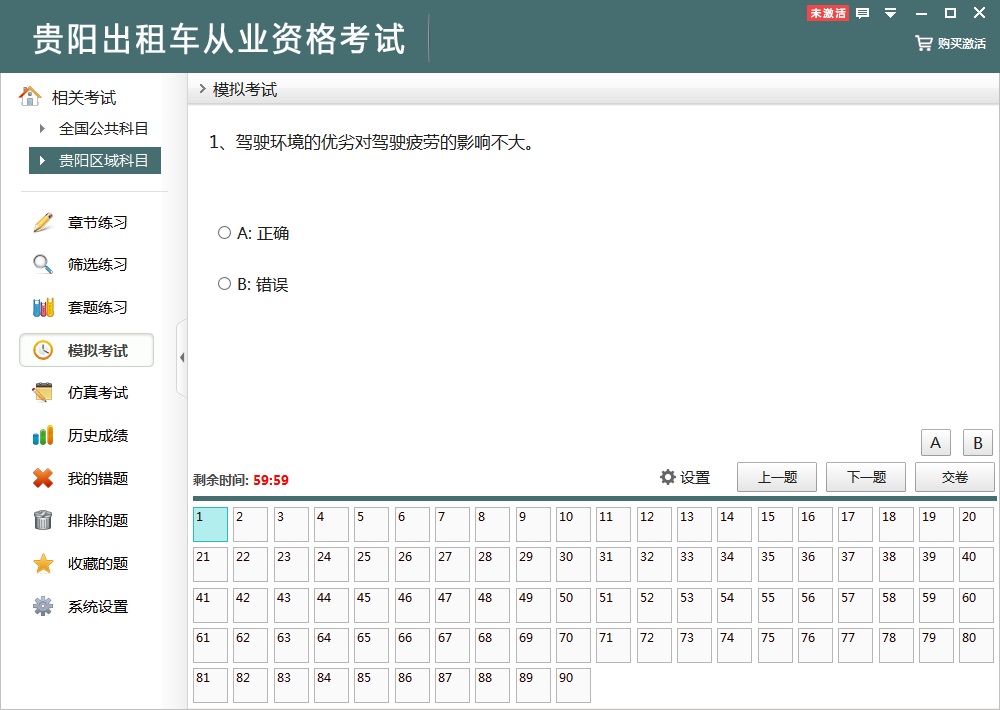This screenshot has height=710, width=1000.
Task: Open 购买激活 shopping cart link
Action: (951, 44)
